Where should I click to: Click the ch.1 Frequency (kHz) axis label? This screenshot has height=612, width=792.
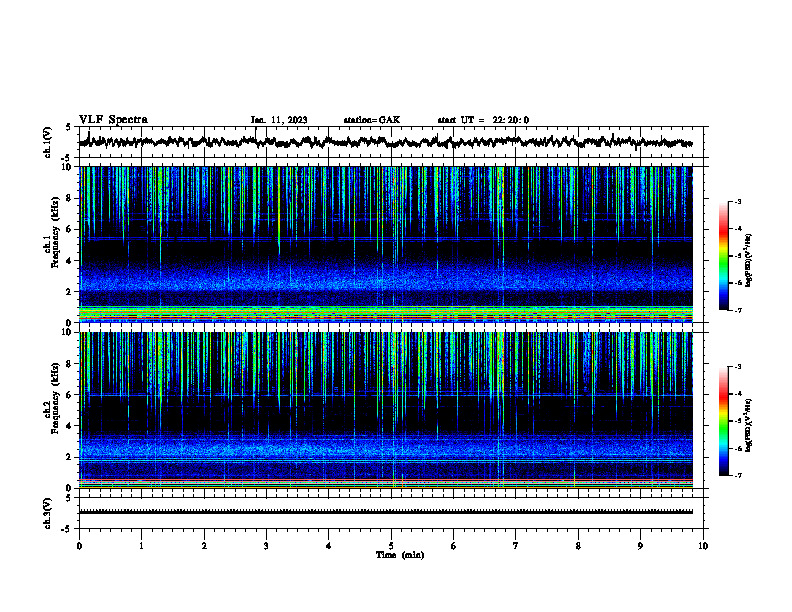point(52,244)
